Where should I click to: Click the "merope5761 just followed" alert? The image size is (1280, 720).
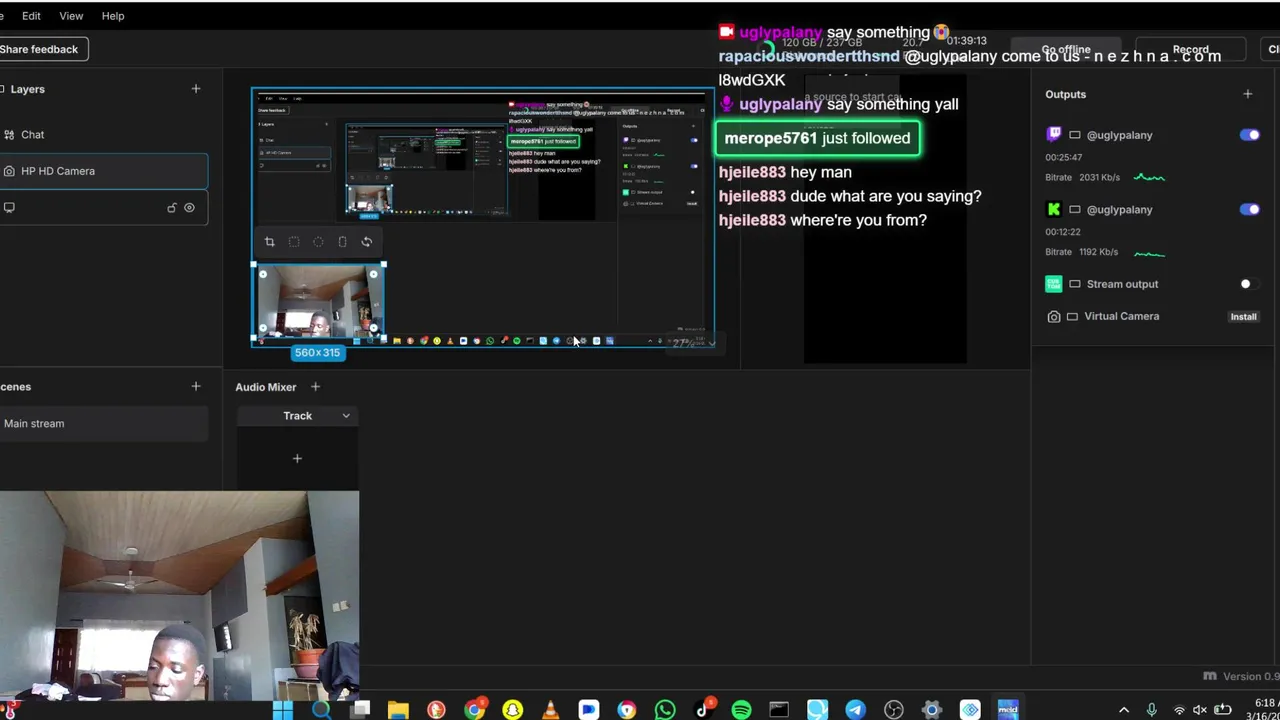pyautogui.click(x=817, y=138)
